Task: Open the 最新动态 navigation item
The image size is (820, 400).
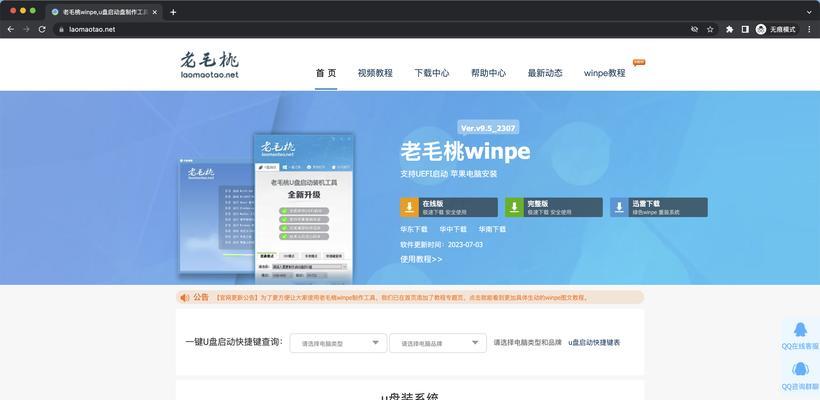Action: [x=545, y=73]
